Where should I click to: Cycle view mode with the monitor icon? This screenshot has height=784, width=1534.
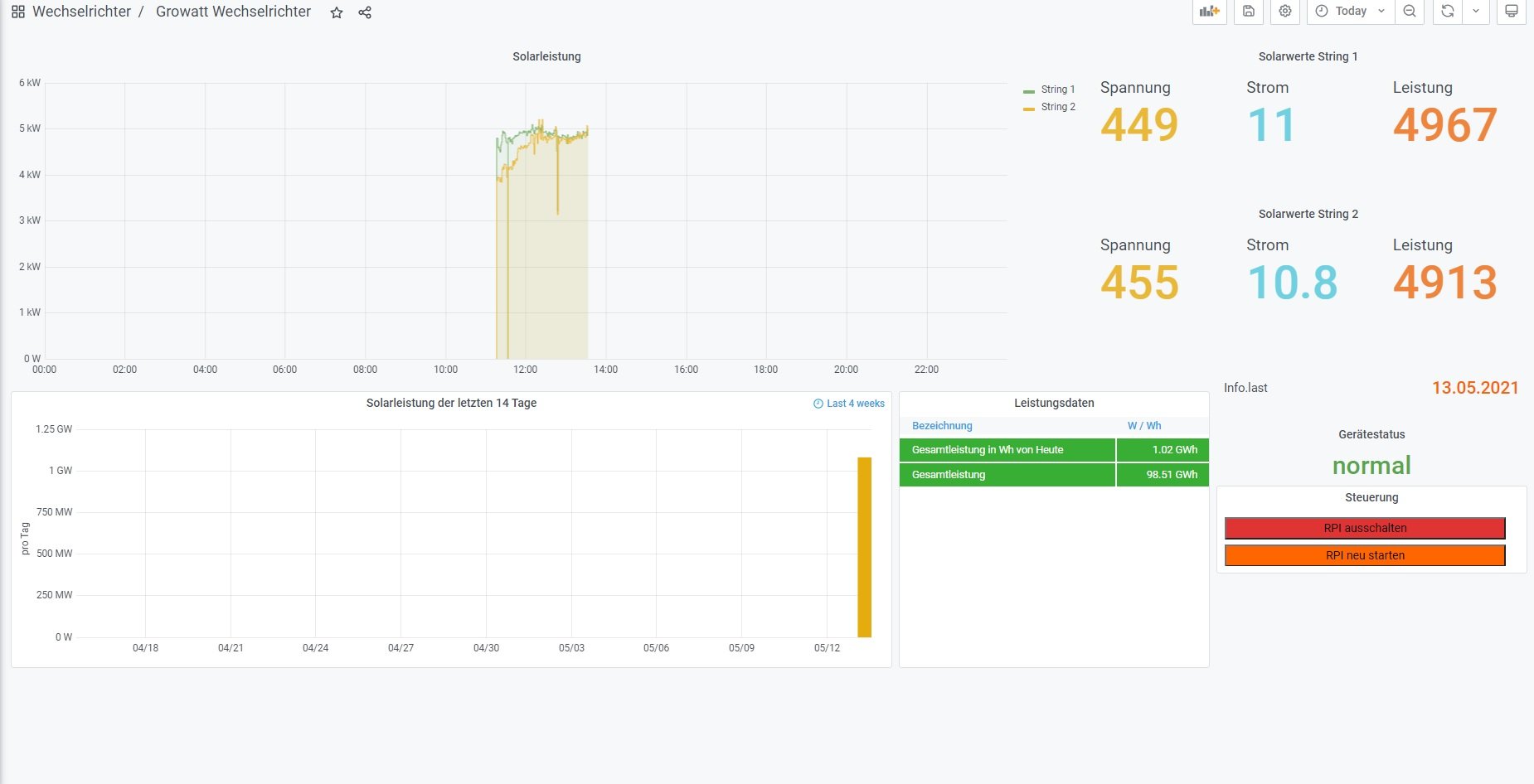point(1512,12)
